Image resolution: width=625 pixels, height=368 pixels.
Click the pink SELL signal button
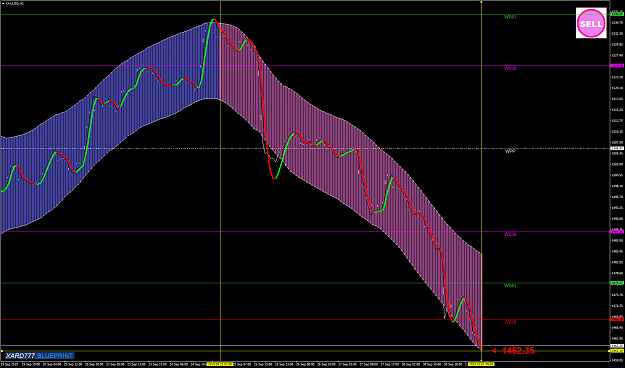click(x=591, y=23)
